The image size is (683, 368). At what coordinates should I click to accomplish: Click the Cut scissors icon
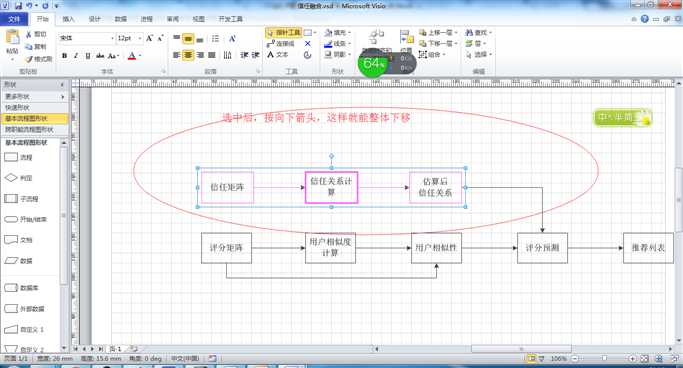[29, 34]
